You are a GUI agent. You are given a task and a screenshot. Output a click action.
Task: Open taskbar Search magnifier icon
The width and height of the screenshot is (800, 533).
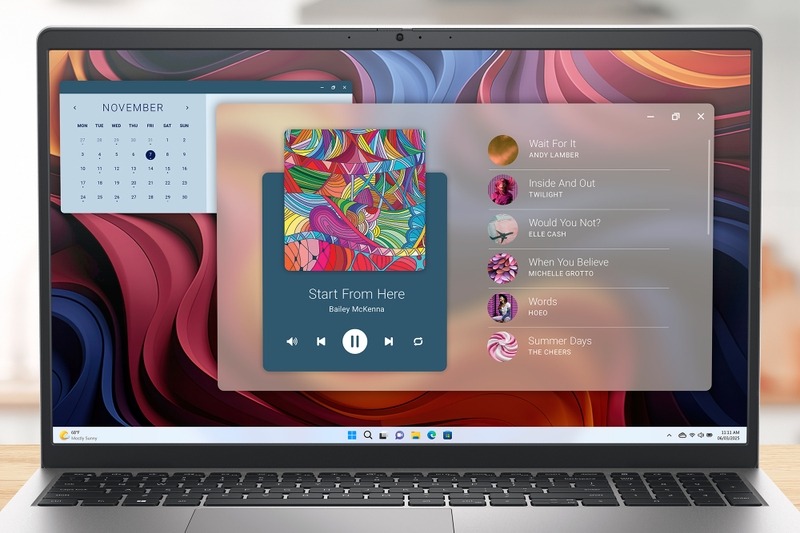368,435
